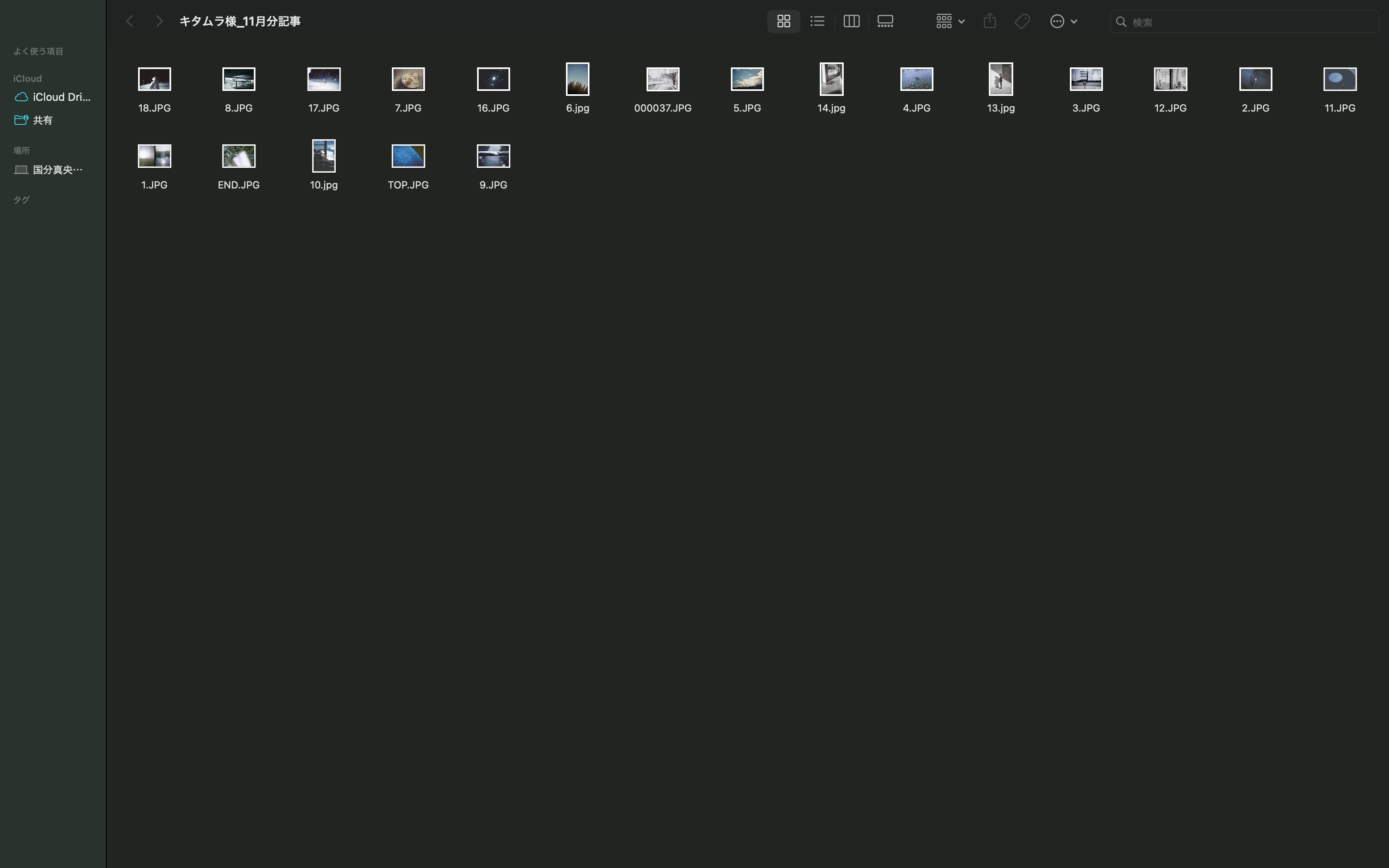Switch to column view mode

pyautogui.click(x=851, y=21)
